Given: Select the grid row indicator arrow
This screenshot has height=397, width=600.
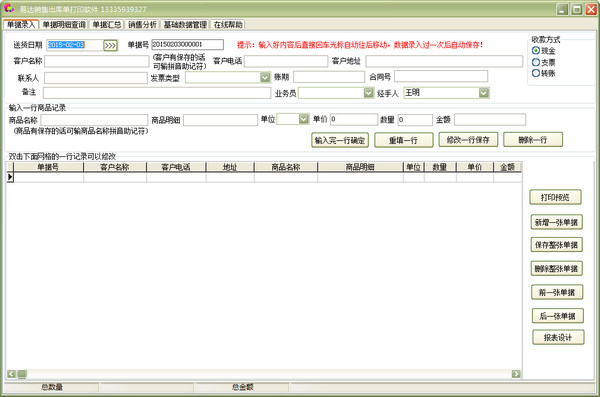Looking at the screenshot, I should pos(10,177).
